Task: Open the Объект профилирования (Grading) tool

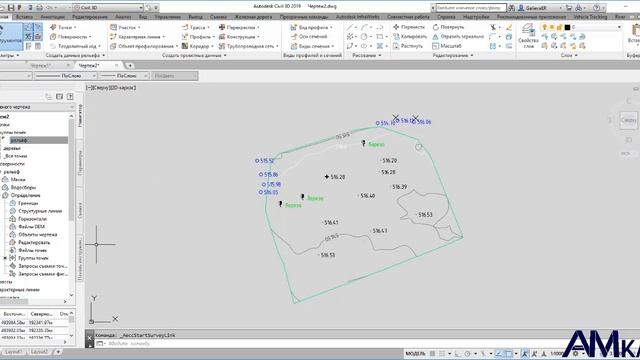Action: 144,46
